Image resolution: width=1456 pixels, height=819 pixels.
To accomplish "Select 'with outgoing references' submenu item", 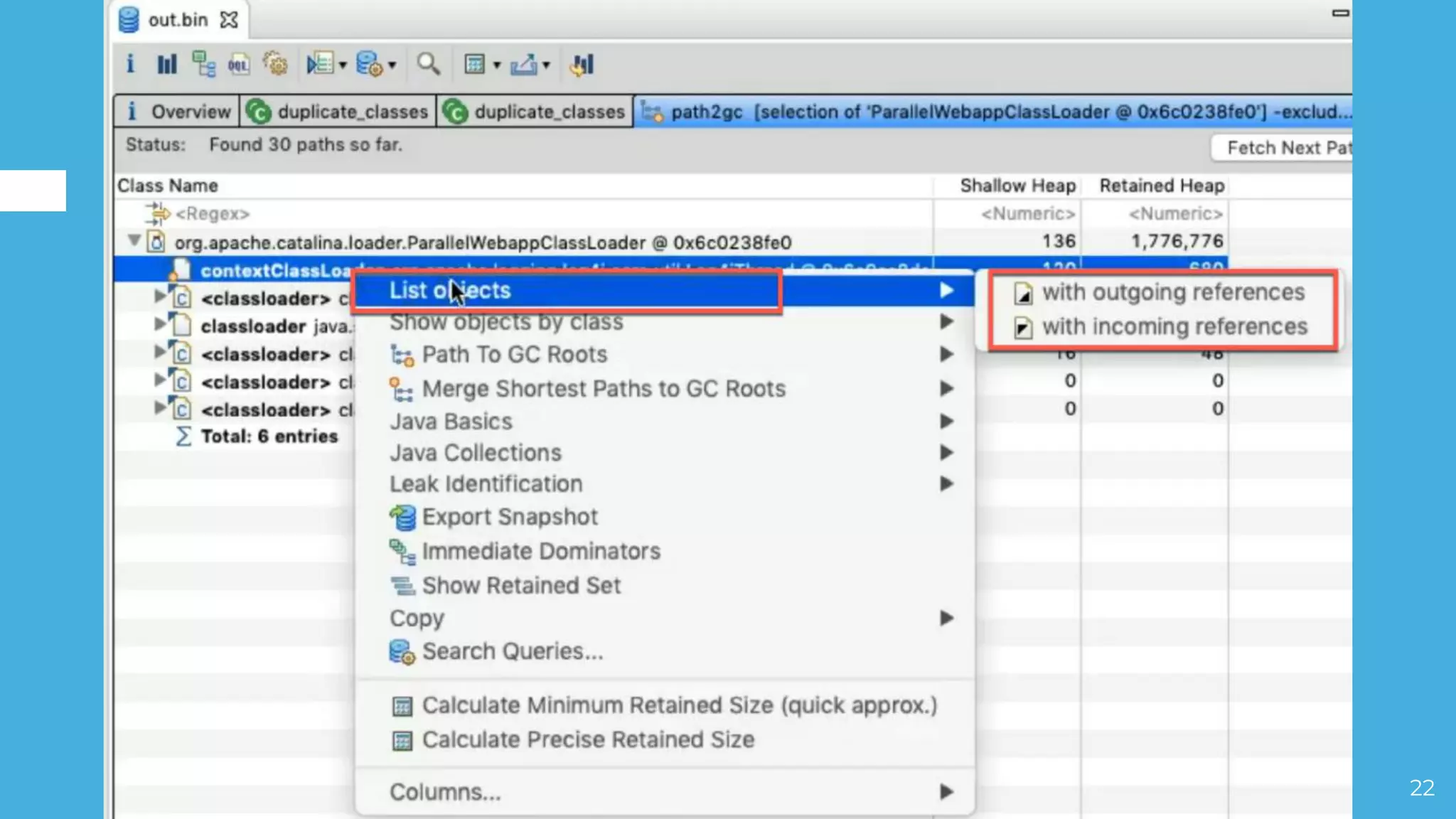I will [x=1172, y=292].
